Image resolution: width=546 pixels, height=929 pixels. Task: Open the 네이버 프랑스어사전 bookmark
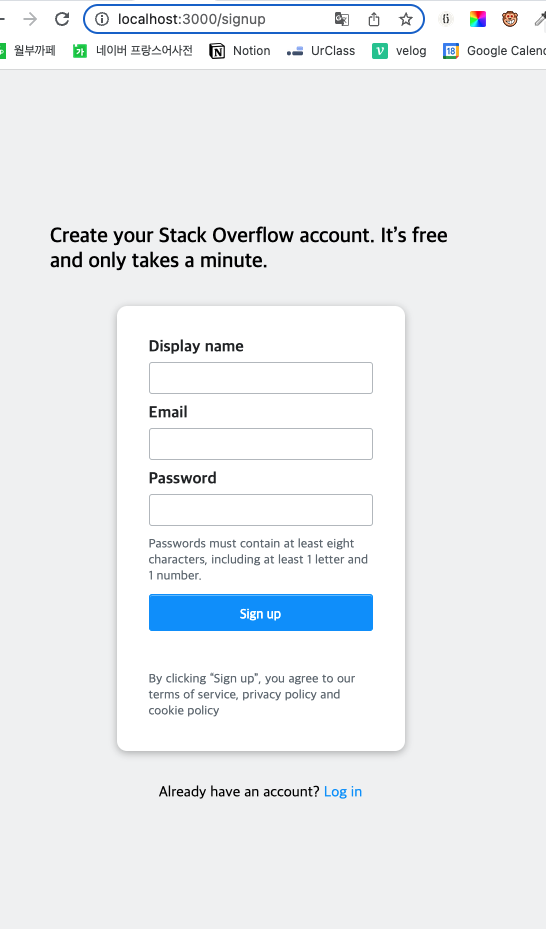coord(133,51)
